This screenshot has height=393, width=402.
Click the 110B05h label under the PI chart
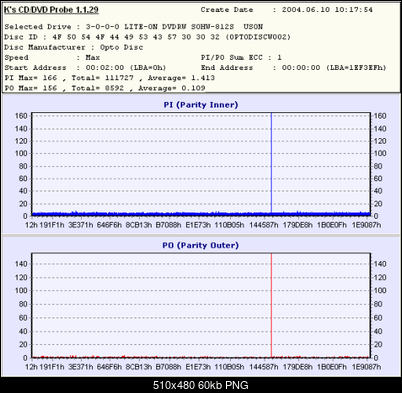click(x=229, y=225)
